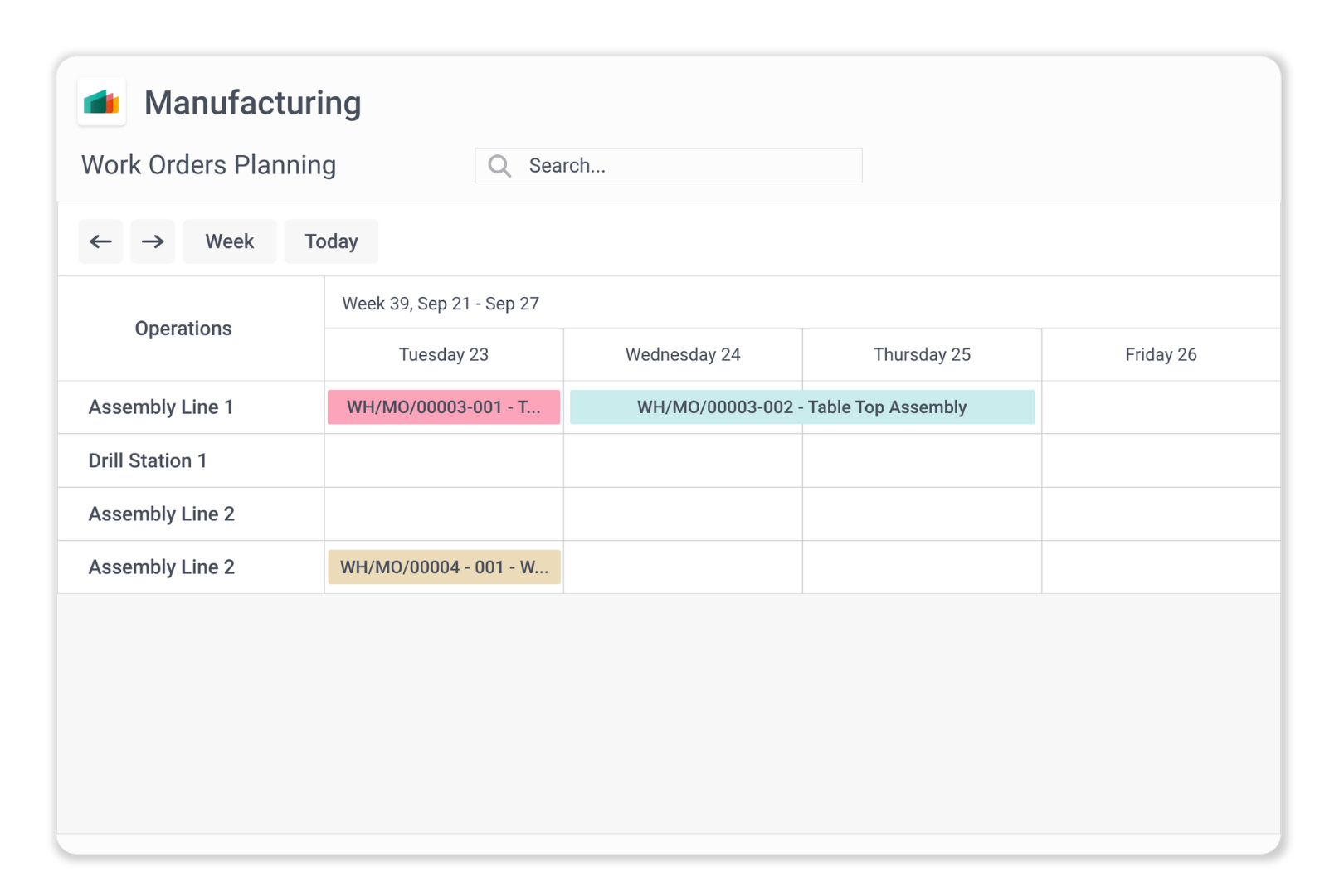Click empty Drill Station 1 Wednesday cell
Image resolution: width=1344 pixels, height=896 pixels.
tap(683, 460)
